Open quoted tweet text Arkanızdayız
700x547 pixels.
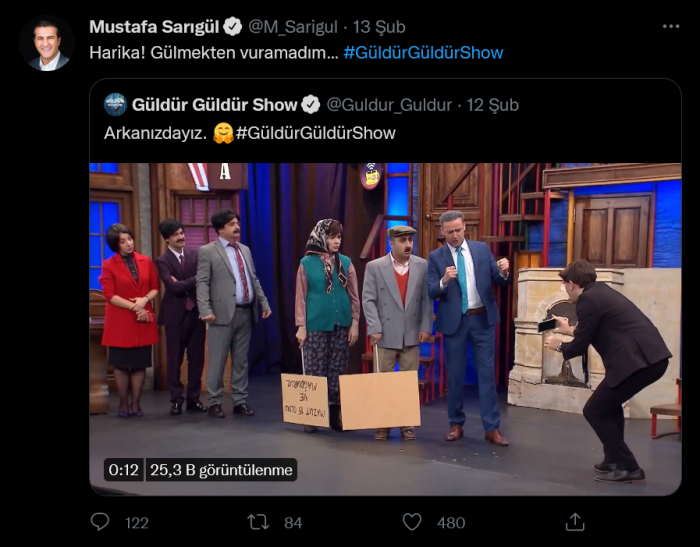[x=155, y=133]
